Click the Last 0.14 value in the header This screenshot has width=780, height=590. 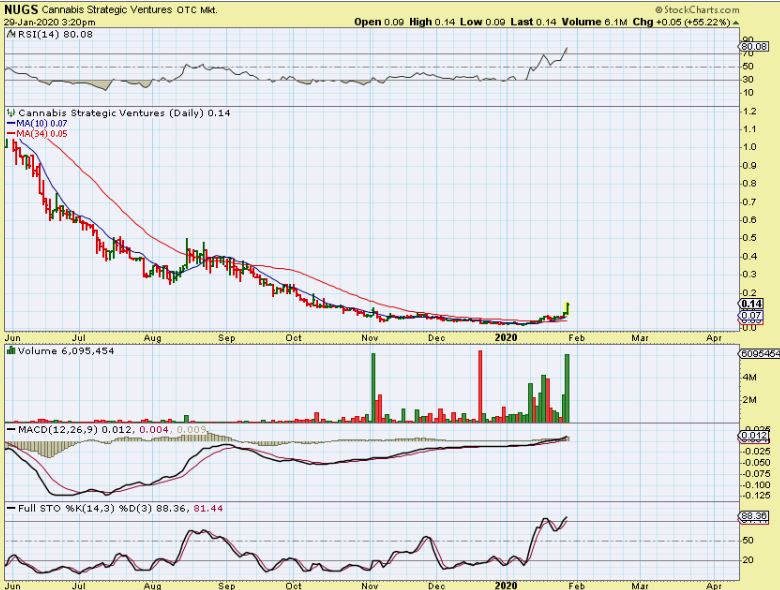coord(533,22)
